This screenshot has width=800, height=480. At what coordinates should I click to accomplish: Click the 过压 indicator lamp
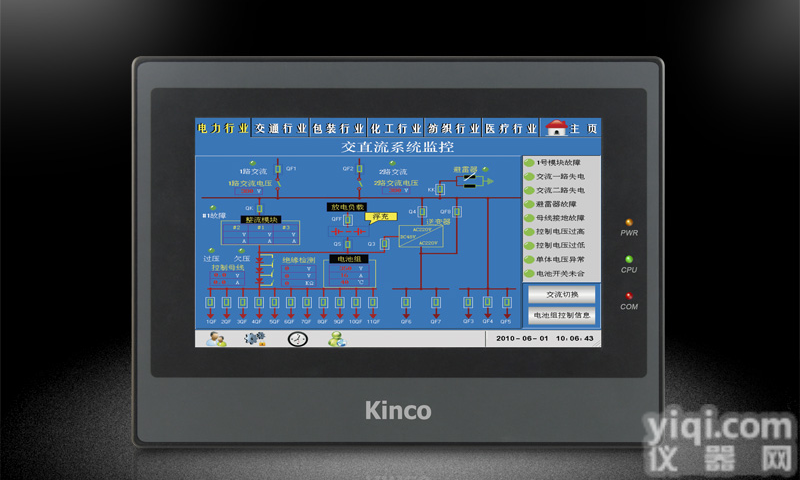tap(211, 250)
